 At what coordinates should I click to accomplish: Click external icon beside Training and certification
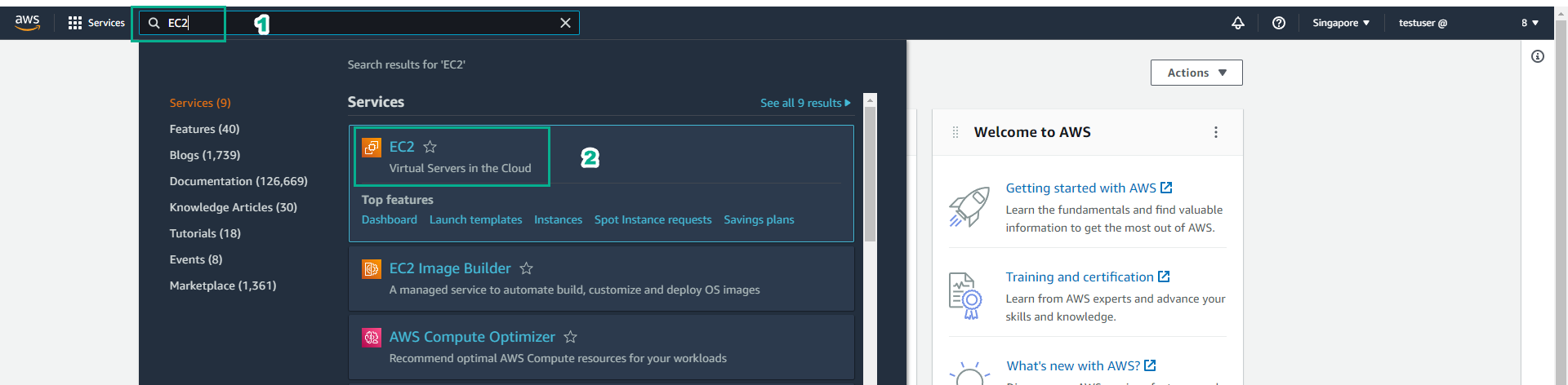point(1164,277)
